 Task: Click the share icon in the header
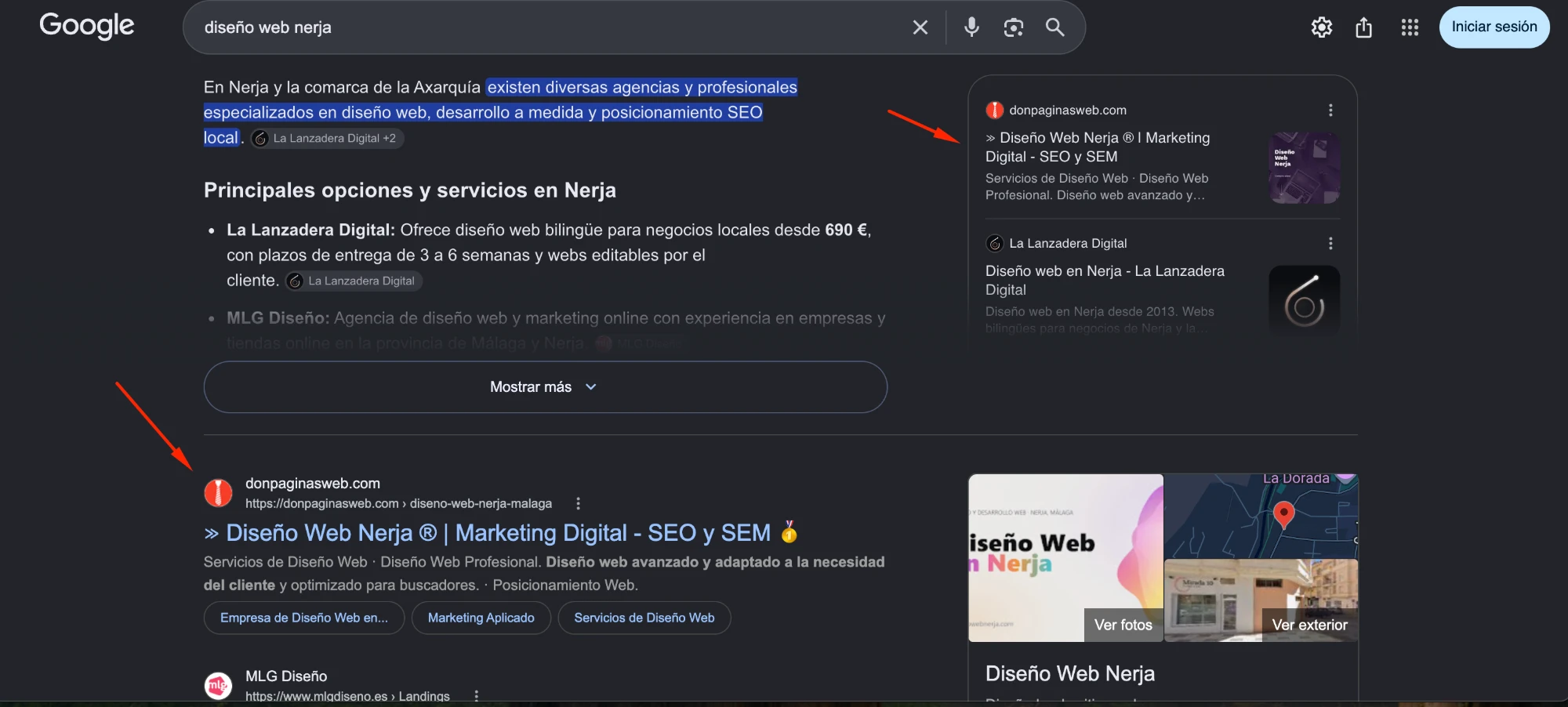point(1364,27)
